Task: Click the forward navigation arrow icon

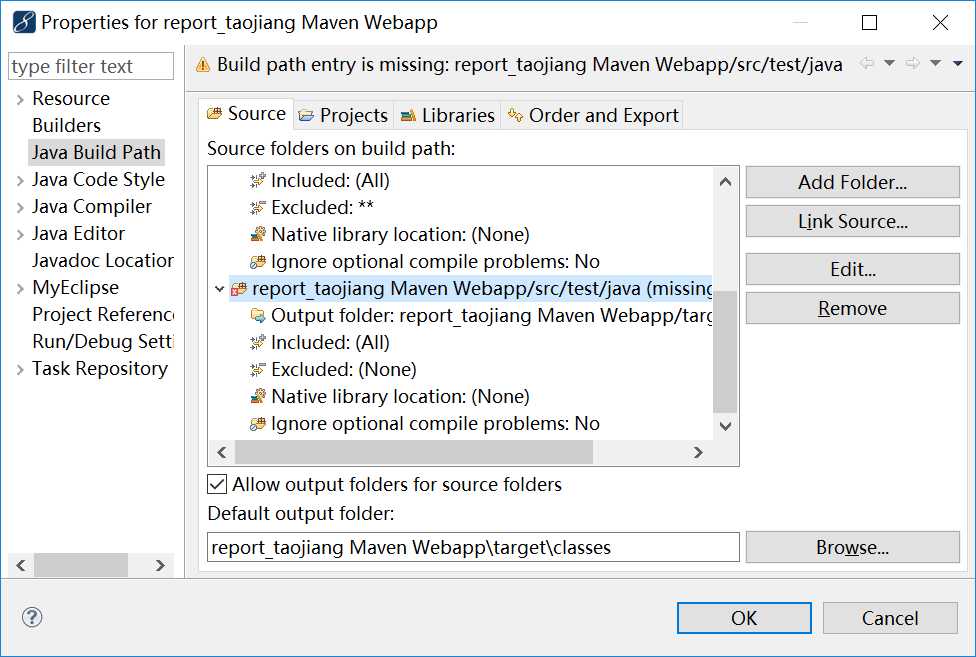Action: coord(911,64)
